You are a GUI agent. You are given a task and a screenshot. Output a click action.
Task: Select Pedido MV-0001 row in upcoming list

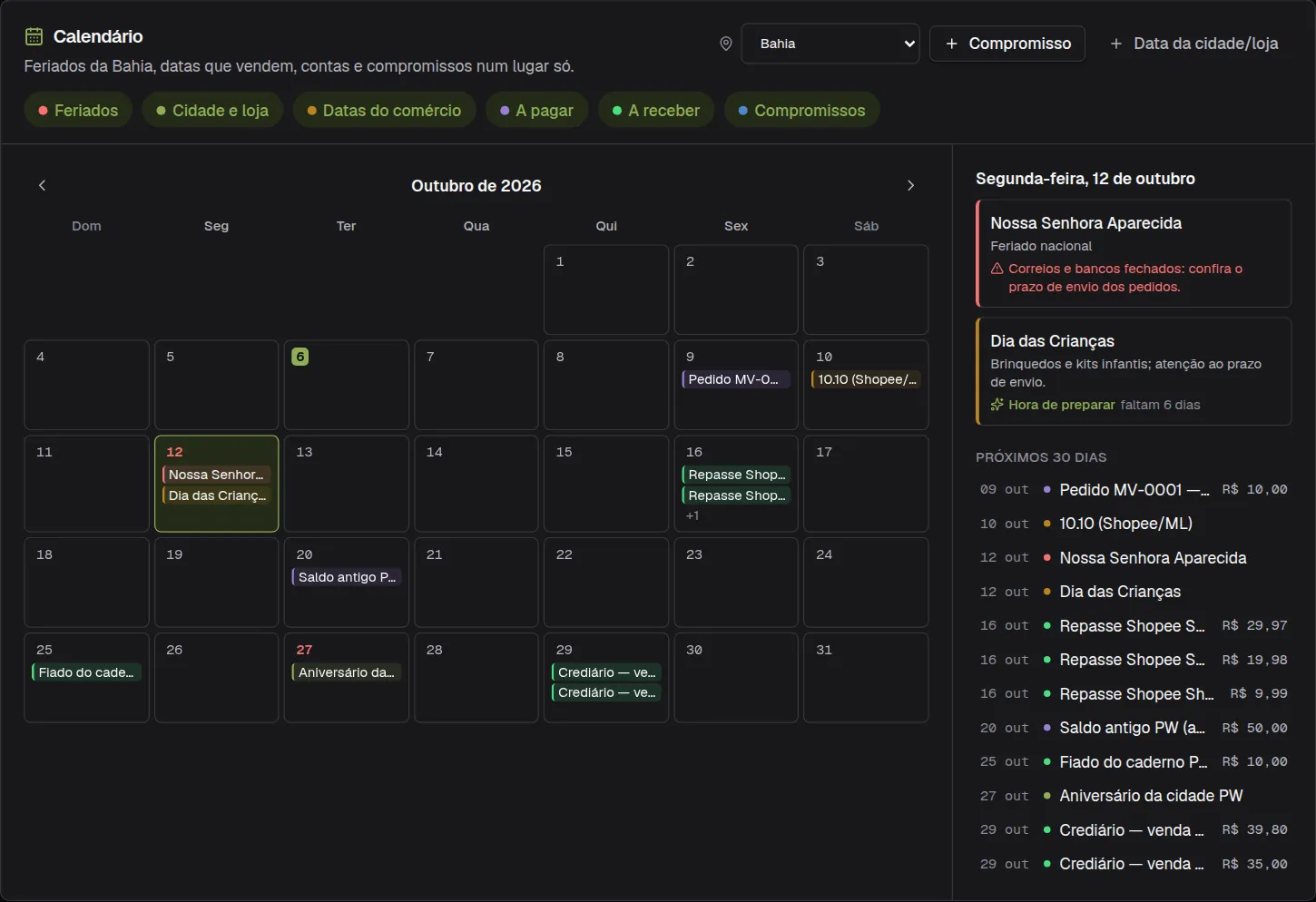1134,490
